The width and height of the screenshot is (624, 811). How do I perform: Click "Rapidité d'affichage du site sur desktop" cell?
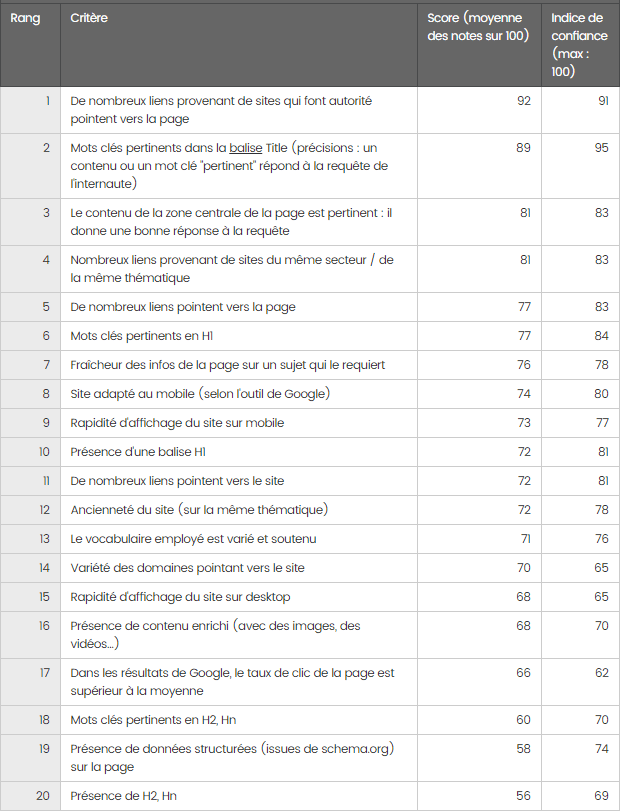(180, 597)
